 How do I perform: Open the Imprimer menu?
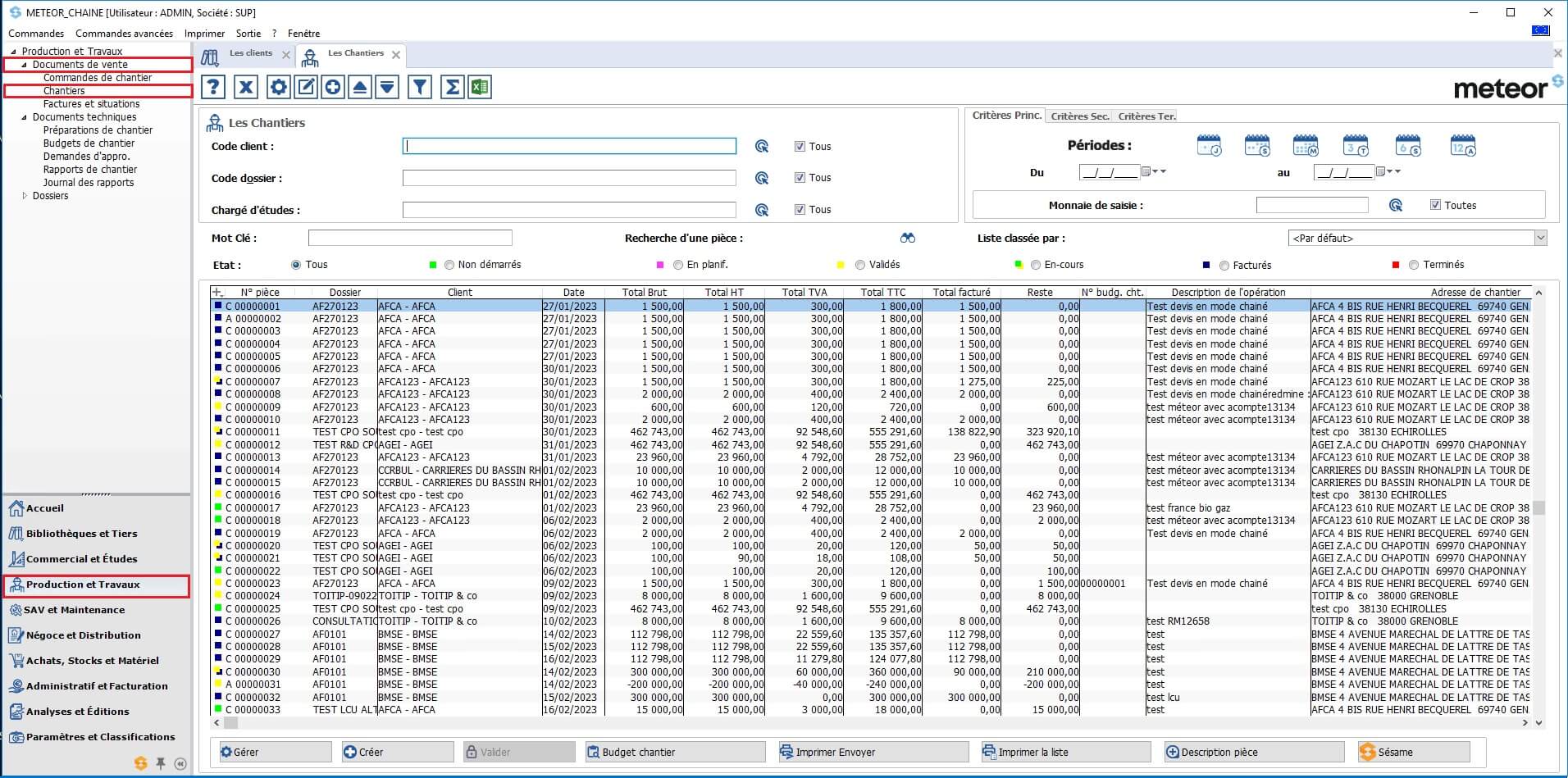click(x=204, y=34)
